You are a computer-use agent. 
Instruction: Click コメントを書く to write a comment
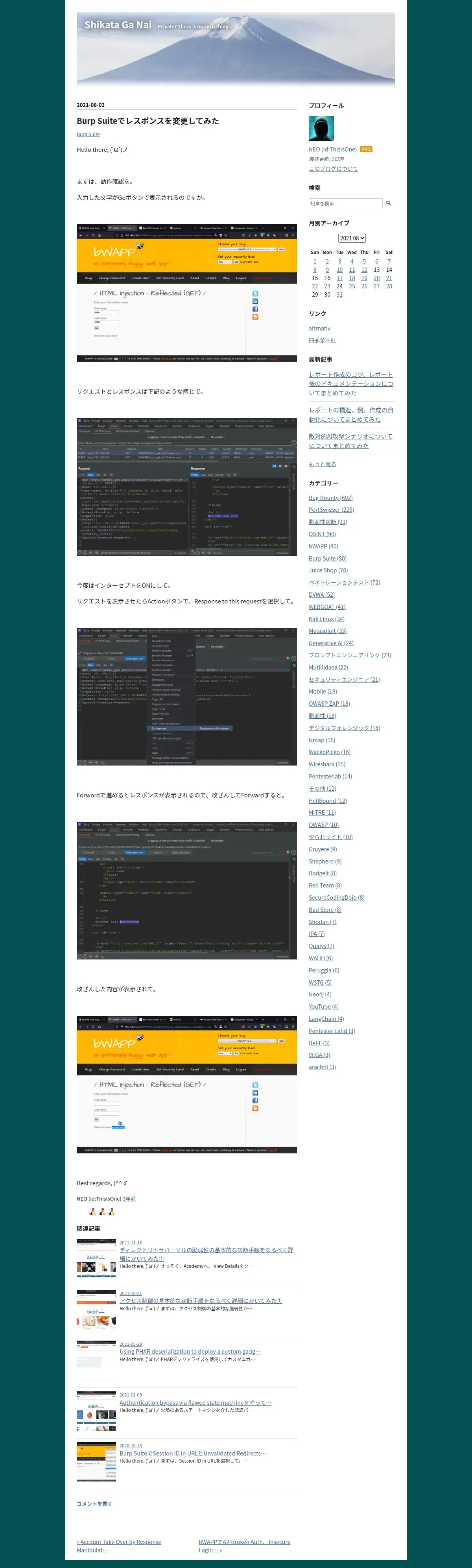click(94, 1503)
